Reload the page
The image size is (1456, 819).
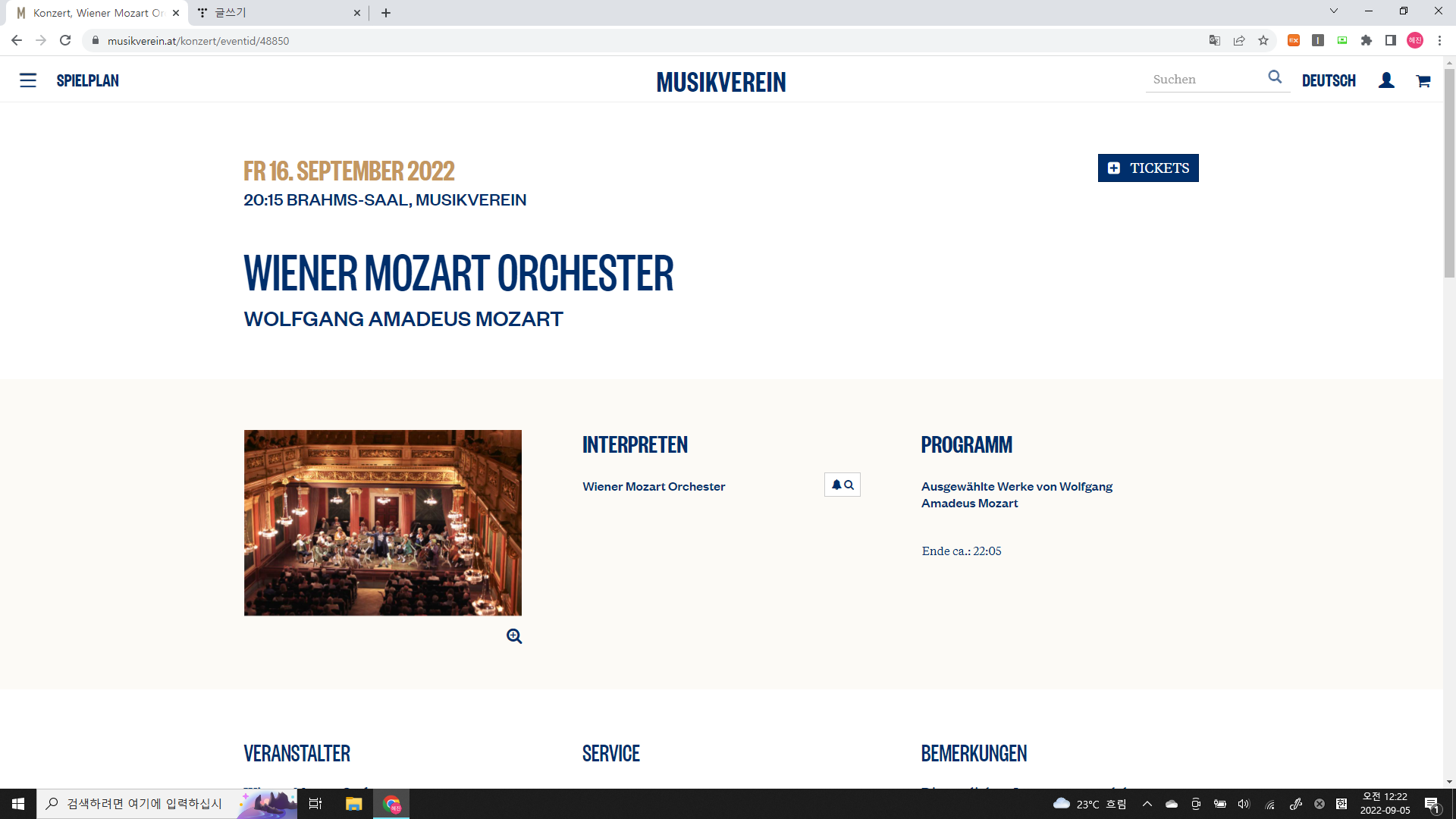65,41
